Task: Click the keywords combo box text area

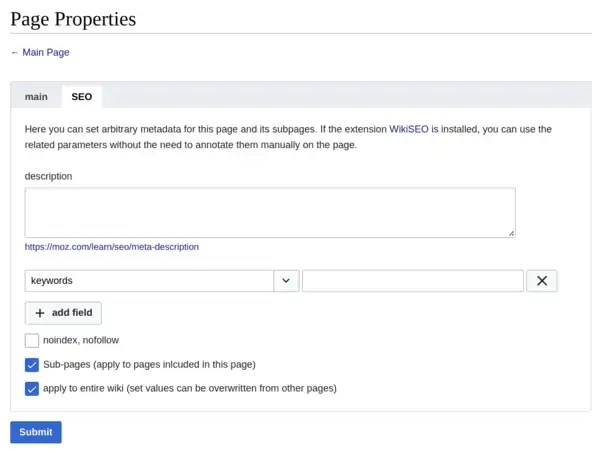Action: coord(150,281)
